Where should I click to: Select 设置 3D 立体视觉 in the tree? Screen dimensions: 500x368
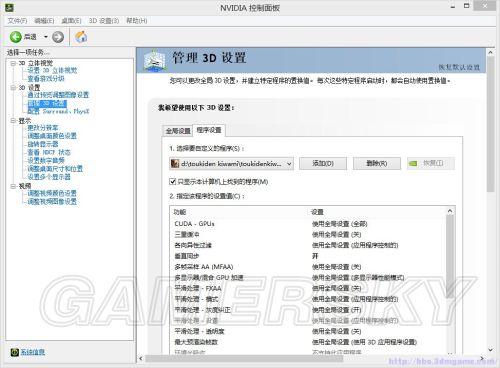(52, 70)
